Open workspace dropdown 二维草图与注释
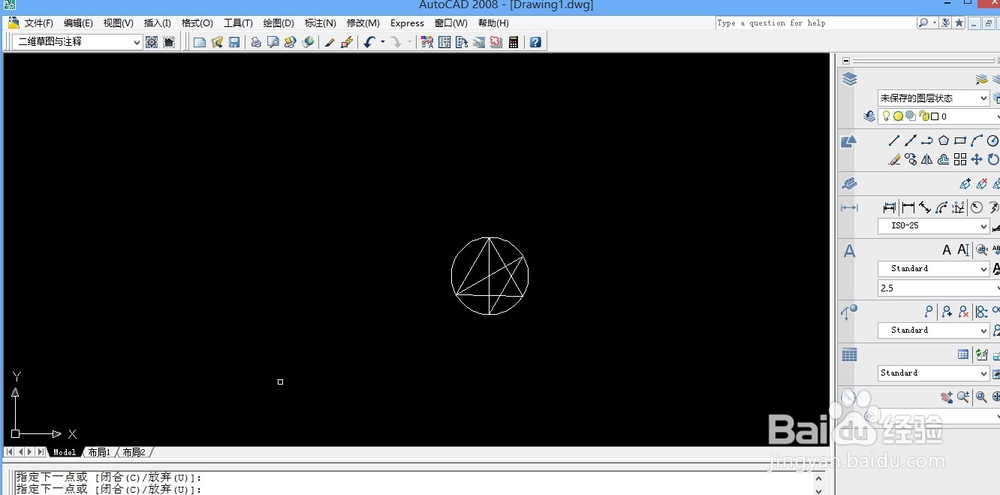Image resolution: width=1000 pixels, height=495 pixels. point(77,42)
